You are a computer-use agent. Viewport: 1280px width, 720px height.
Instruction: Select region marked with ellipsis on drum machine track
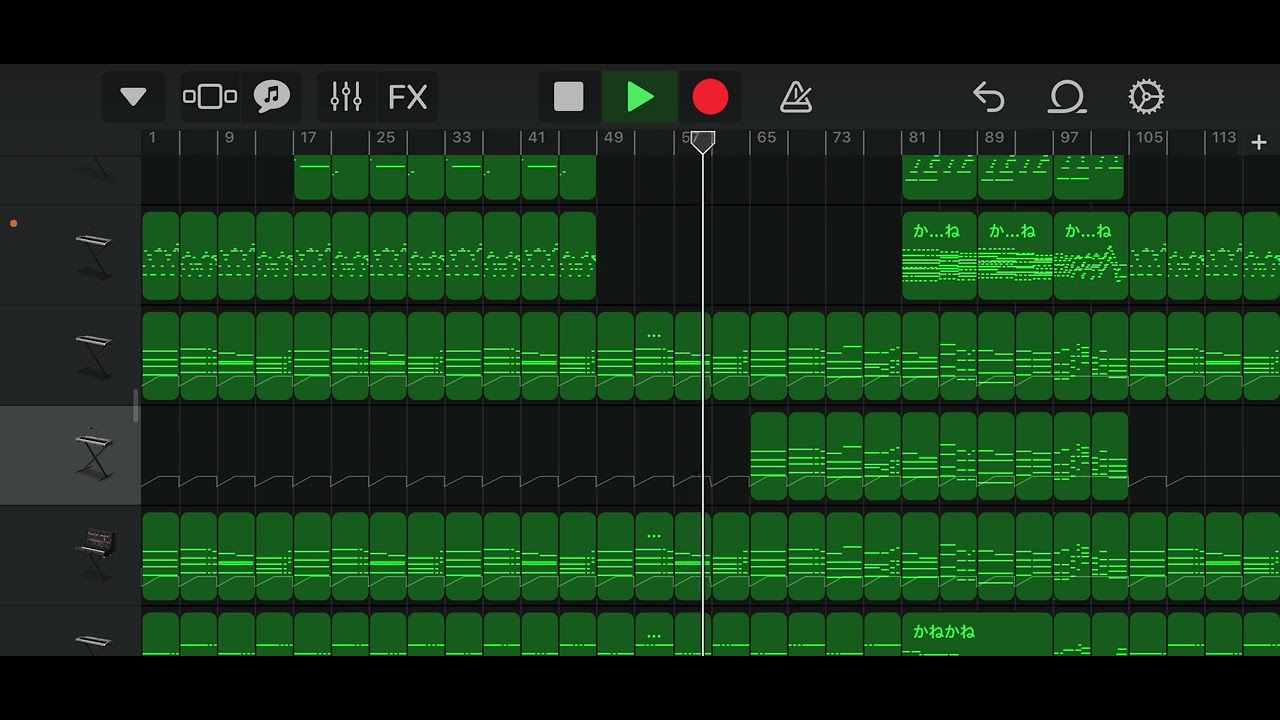click(654, 555)
